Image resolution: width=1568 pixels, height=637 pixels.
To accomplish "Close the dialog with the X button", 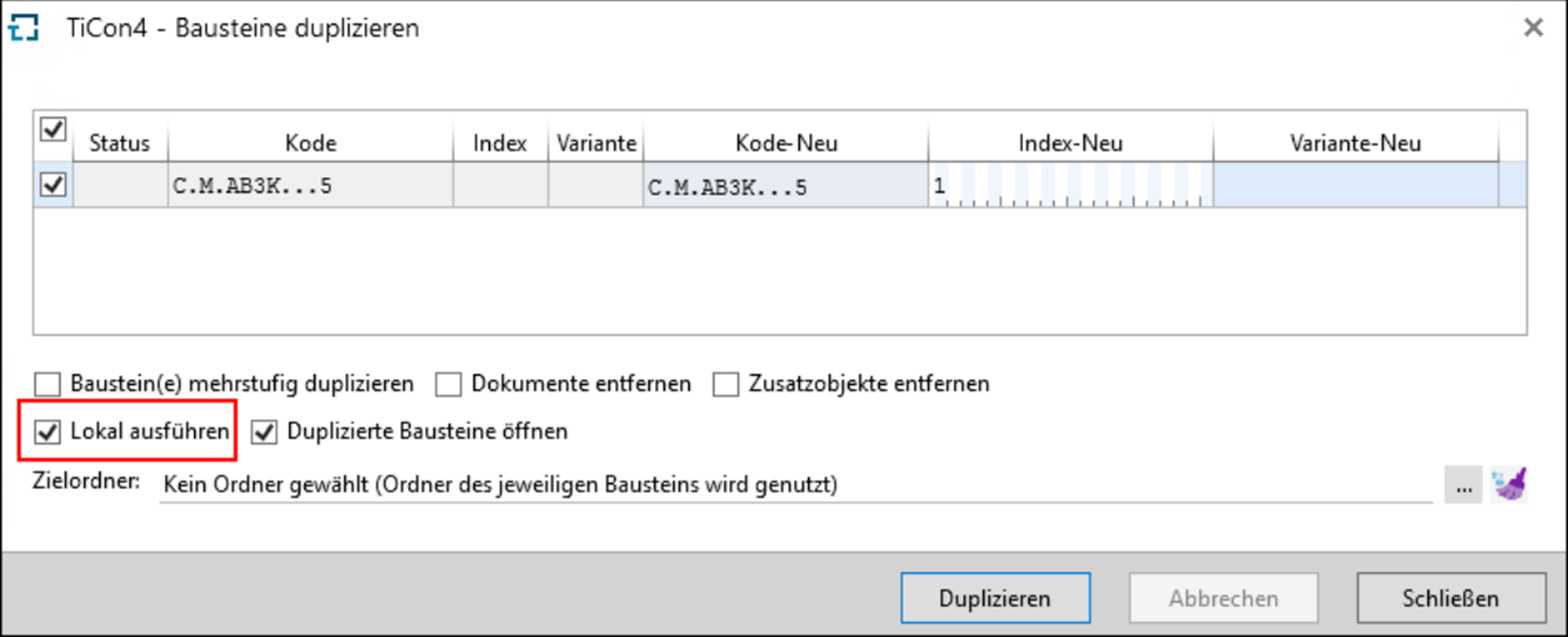I will pyautogui.click(x=1533, y=27).
